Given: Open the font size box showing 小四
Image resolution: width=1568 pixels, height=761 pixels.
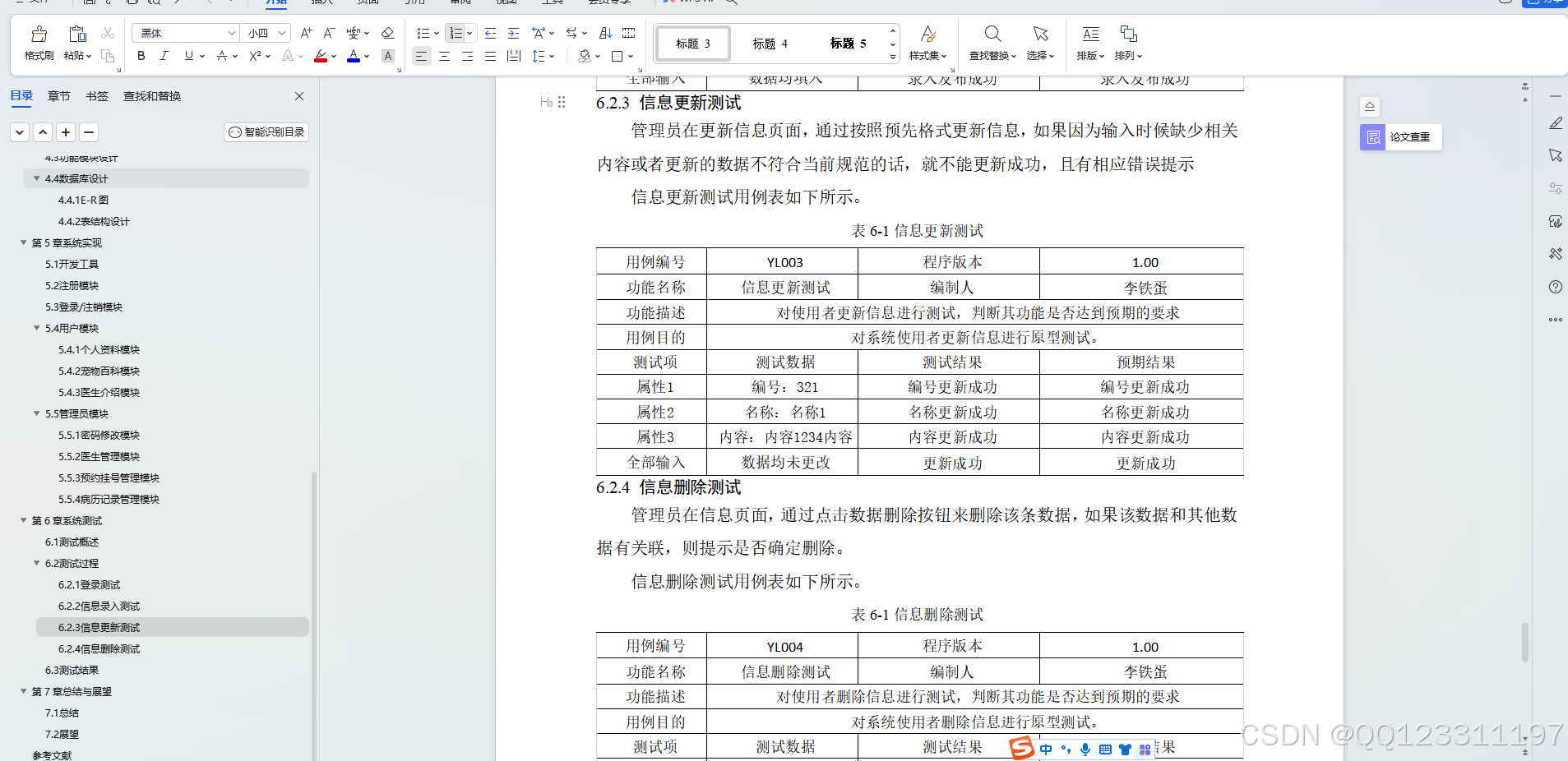Looking at the screenshot, I should pos(266,33).
